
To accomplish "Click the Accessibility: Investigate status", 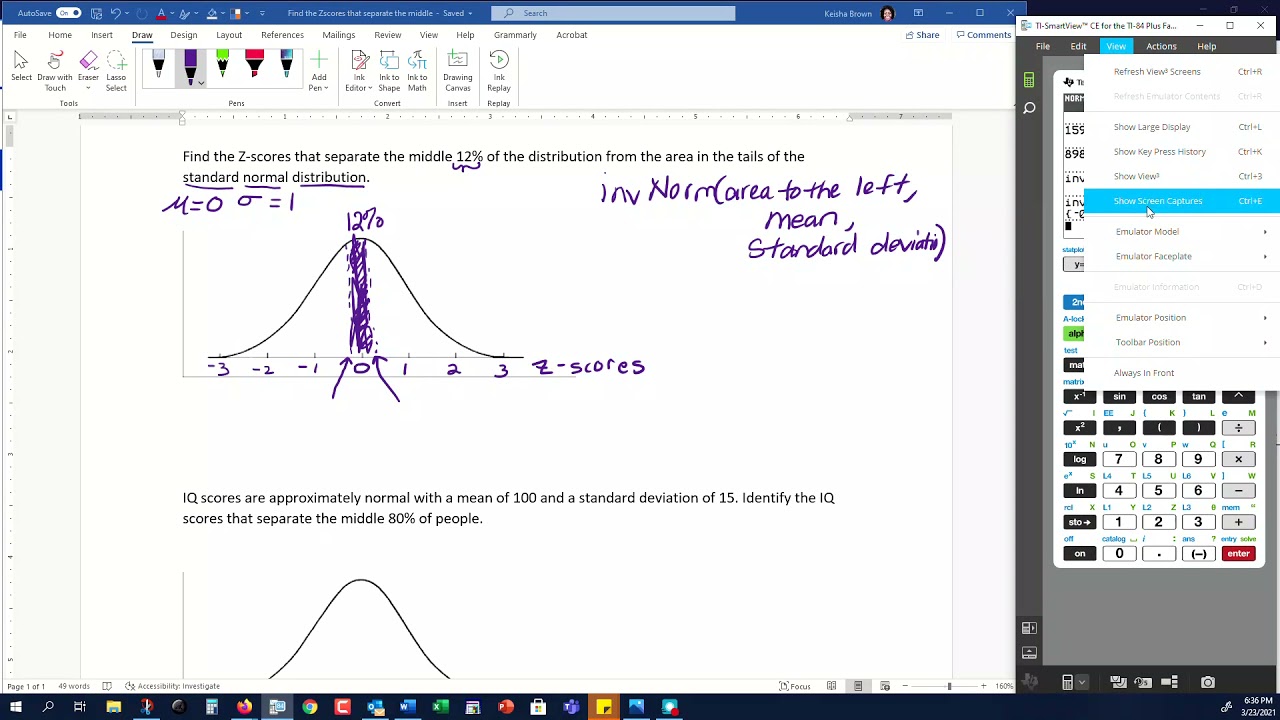I will pyautogui.click(x=172, y=686).
